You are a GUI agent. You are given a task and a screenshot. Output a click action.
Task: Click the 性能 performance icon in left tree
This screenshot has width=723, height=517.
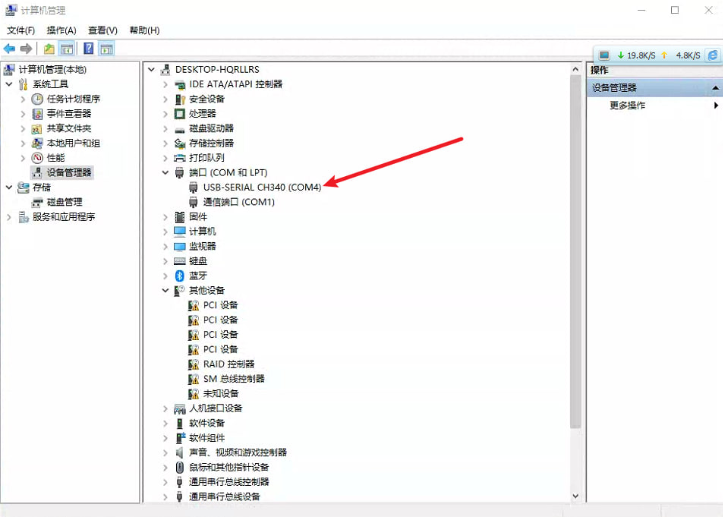click(37, 158)
